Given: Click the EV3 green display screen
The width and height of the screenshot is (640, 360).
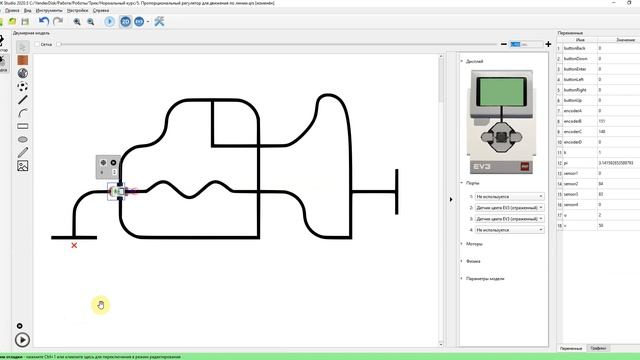Looking at the screenshot, I should coord(502,92).
